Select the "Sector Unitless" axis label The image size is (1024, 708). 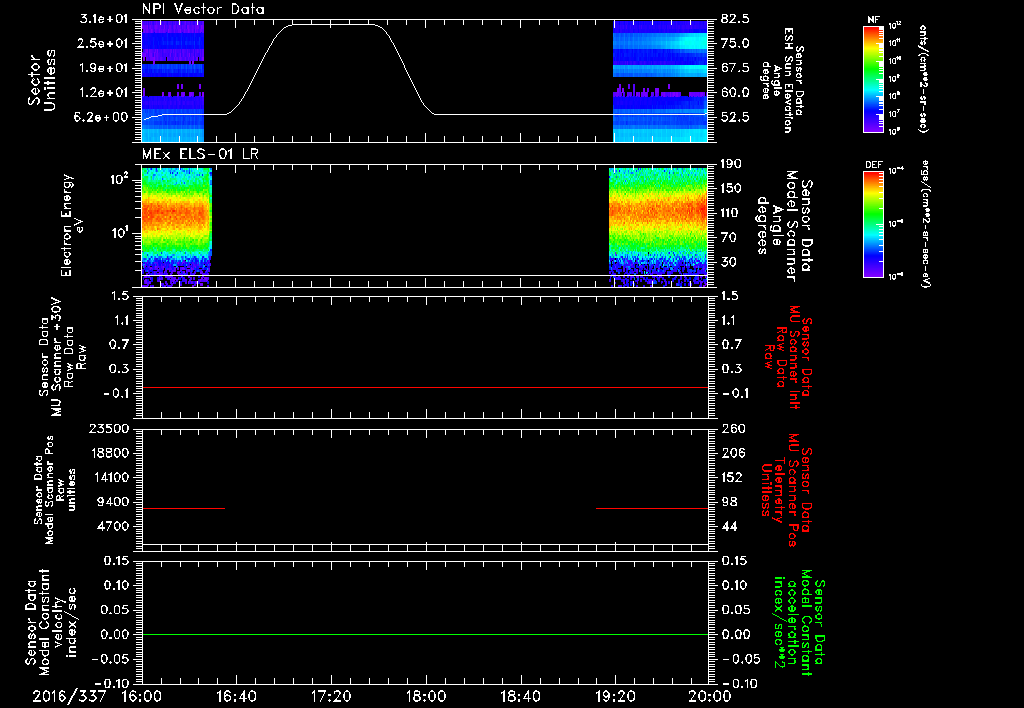(42, 80)
